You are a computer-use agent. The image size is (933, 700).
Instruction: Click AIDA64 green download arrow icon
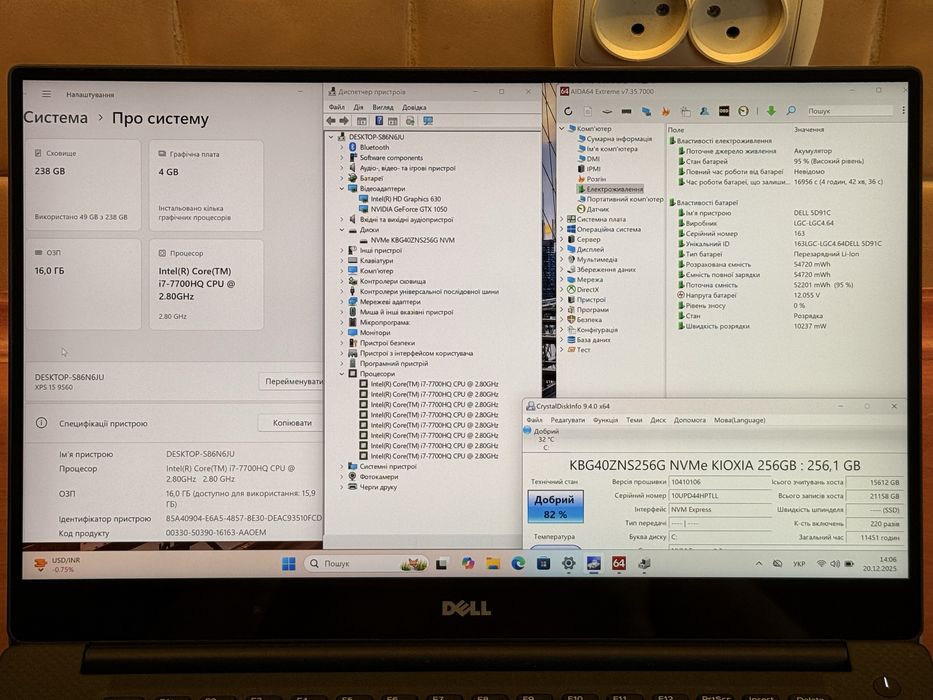pos(771,111)
